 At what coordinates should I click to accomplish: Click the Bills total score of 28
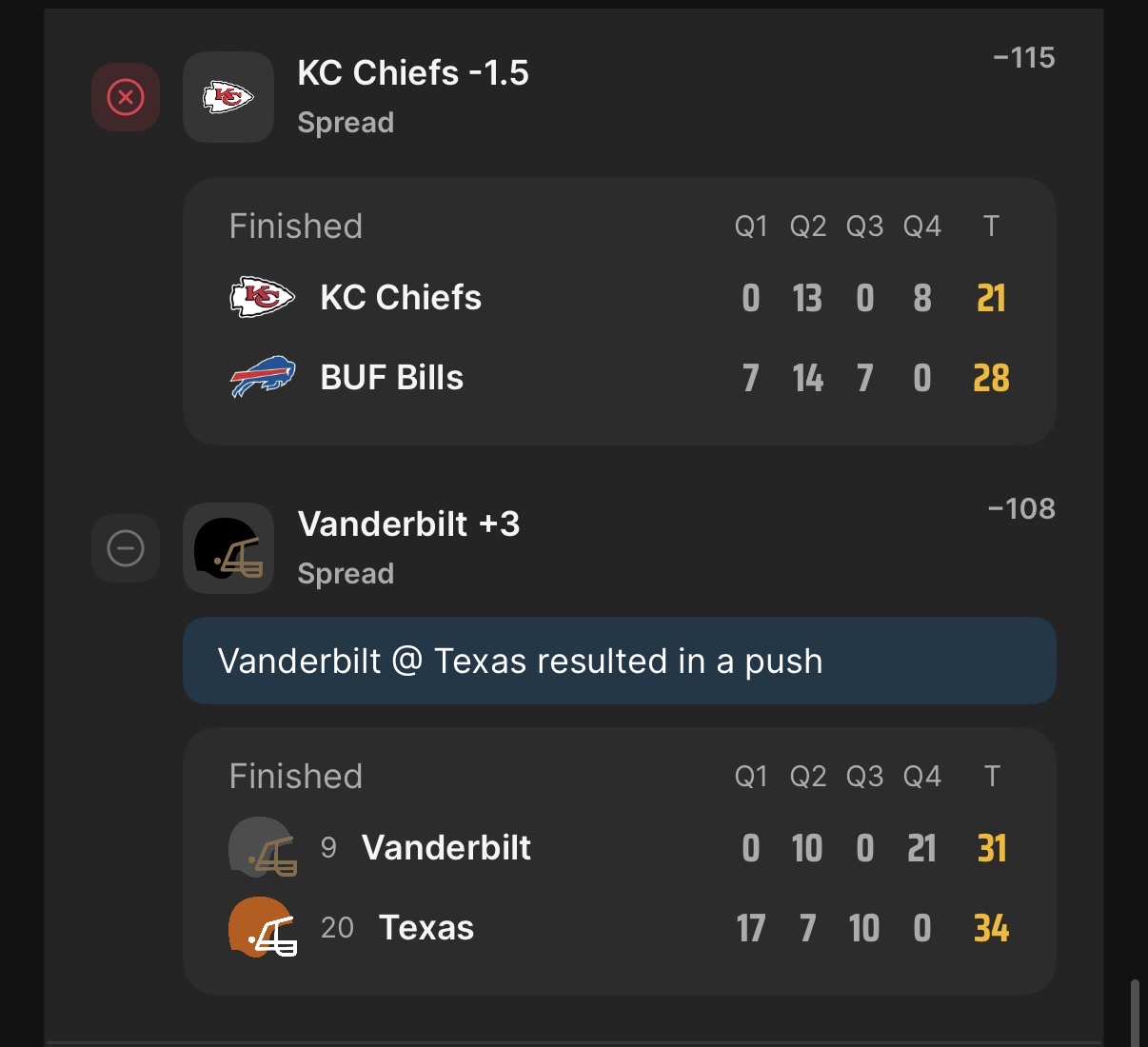991,378
